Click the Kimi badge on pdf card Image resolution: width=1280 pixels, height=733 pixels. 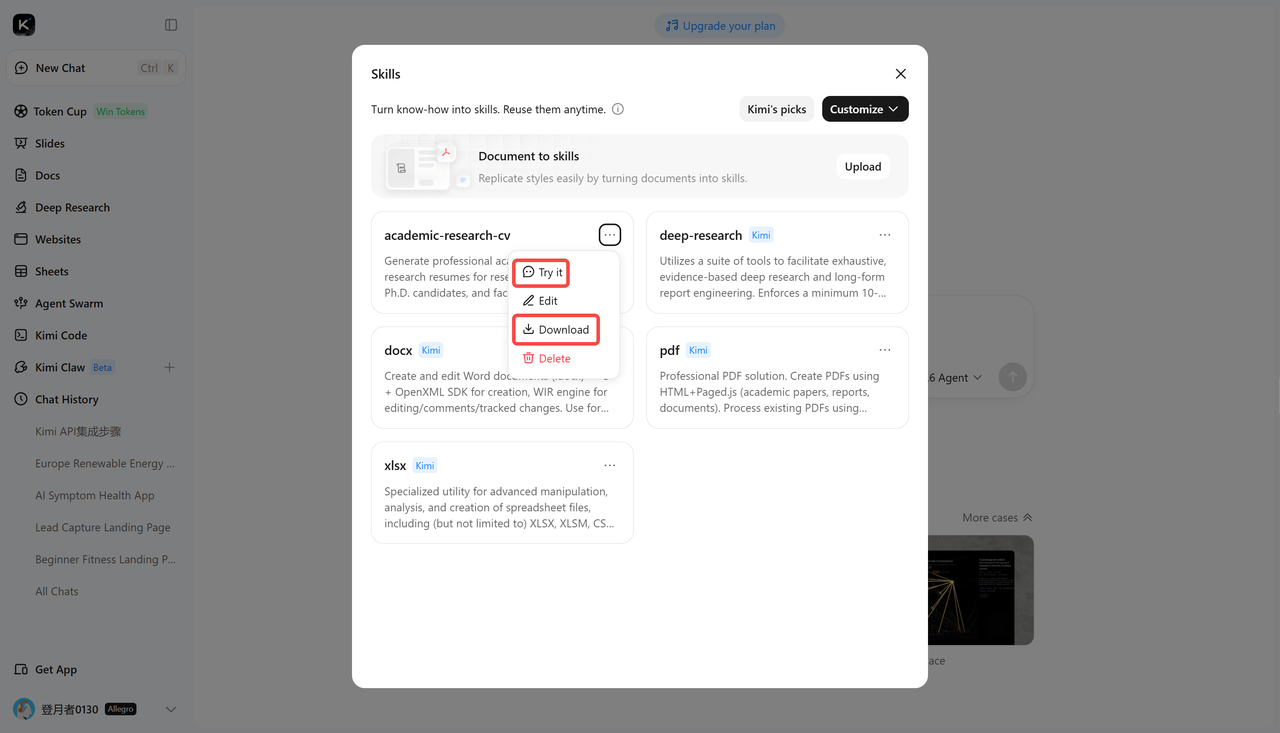pos(699,350)
